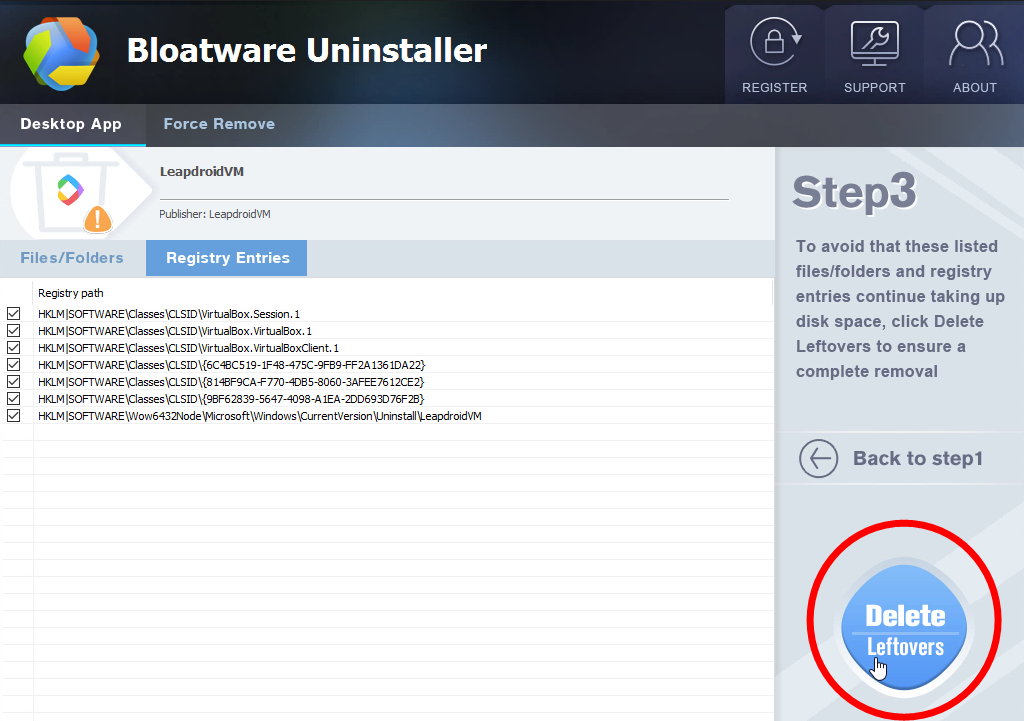Click the About people icon
1024x721 pixels.
(976, 43)
